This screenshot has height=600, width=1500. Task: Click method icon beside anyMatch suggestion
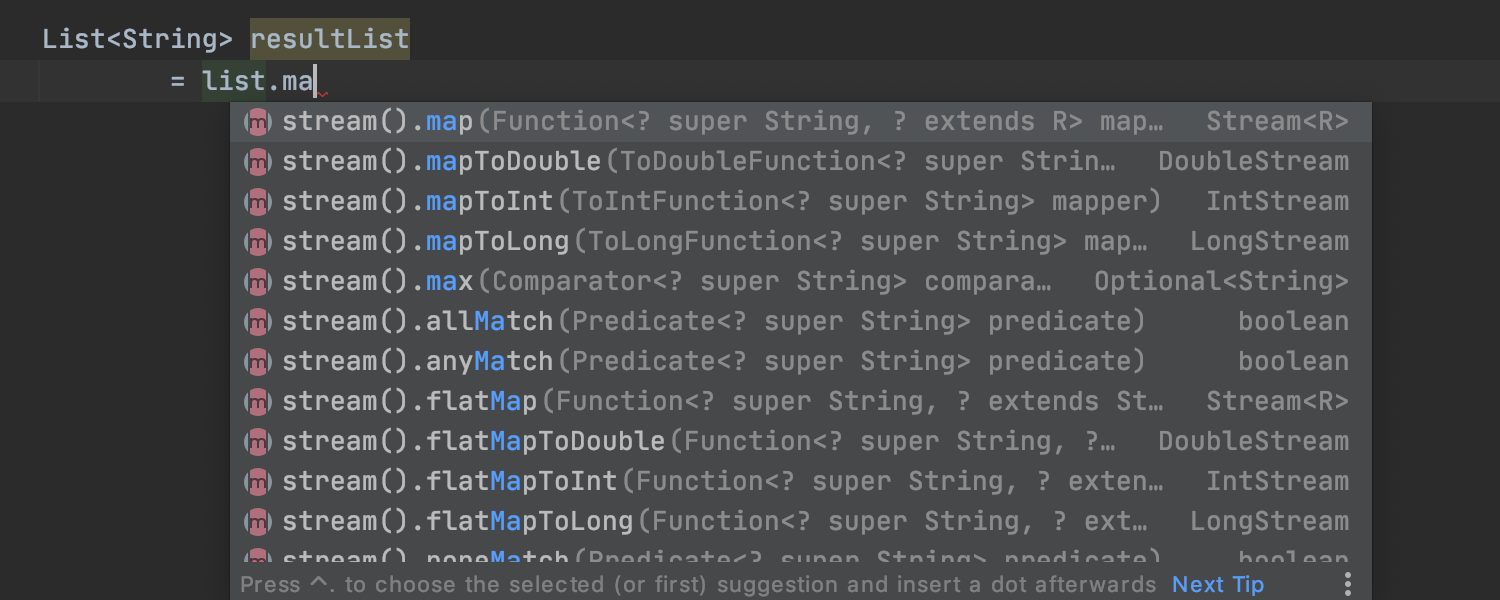pyautogui.click(x=258, y=362)
